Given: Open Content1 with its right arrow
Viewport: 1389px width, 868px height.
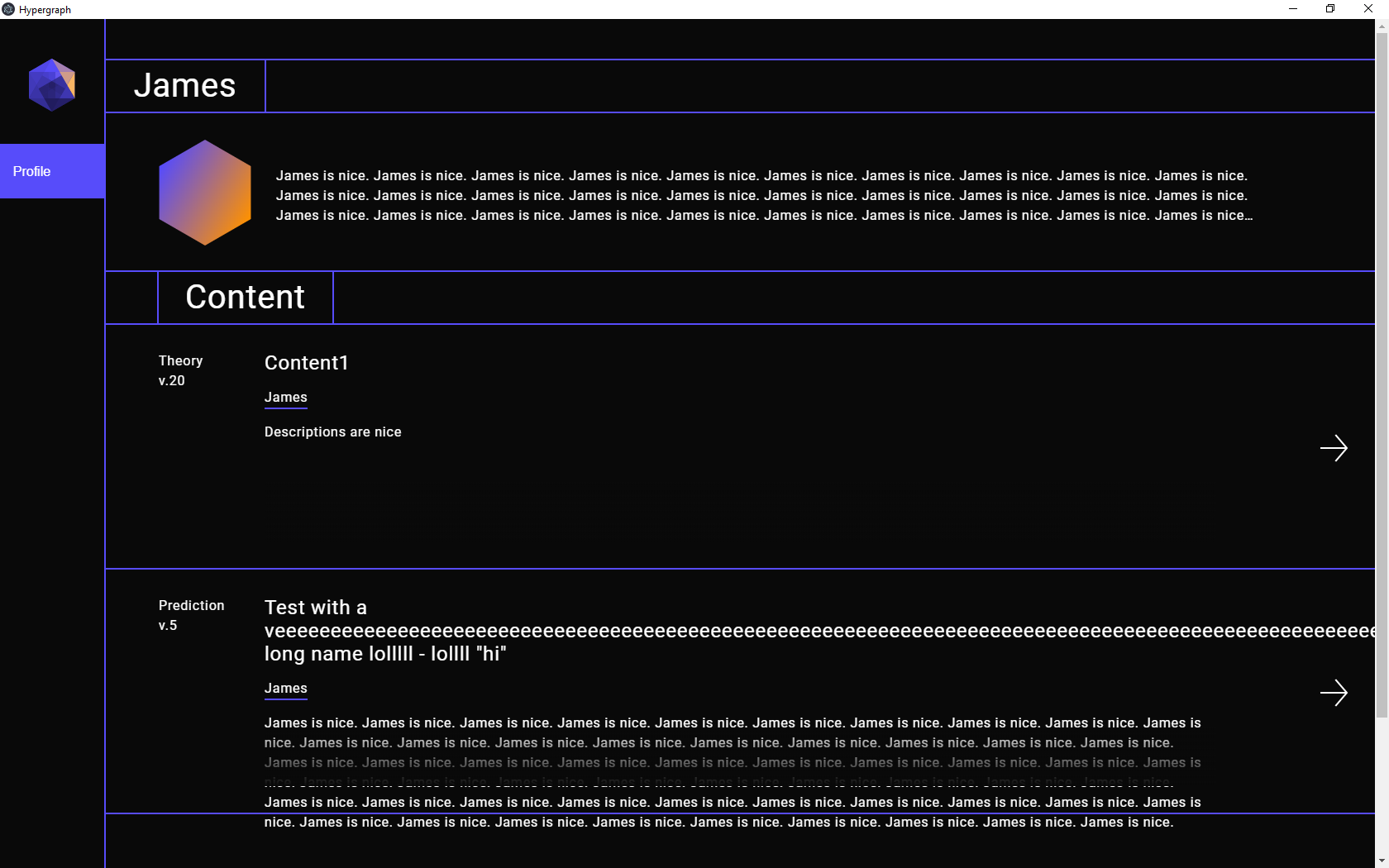Looking at the screenshot, I should (1334, 448).
